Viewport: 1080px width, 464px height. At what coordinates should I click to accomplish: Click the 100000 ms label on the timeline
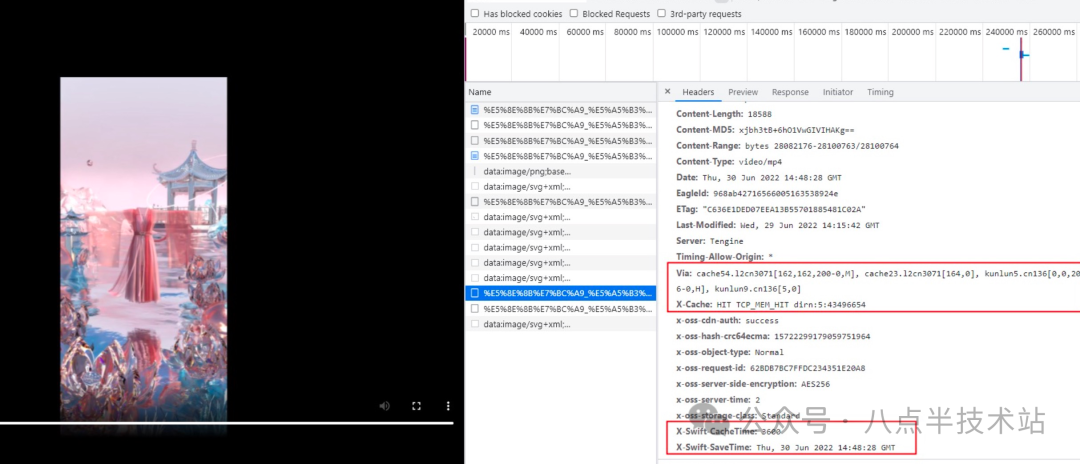(678, 32)
